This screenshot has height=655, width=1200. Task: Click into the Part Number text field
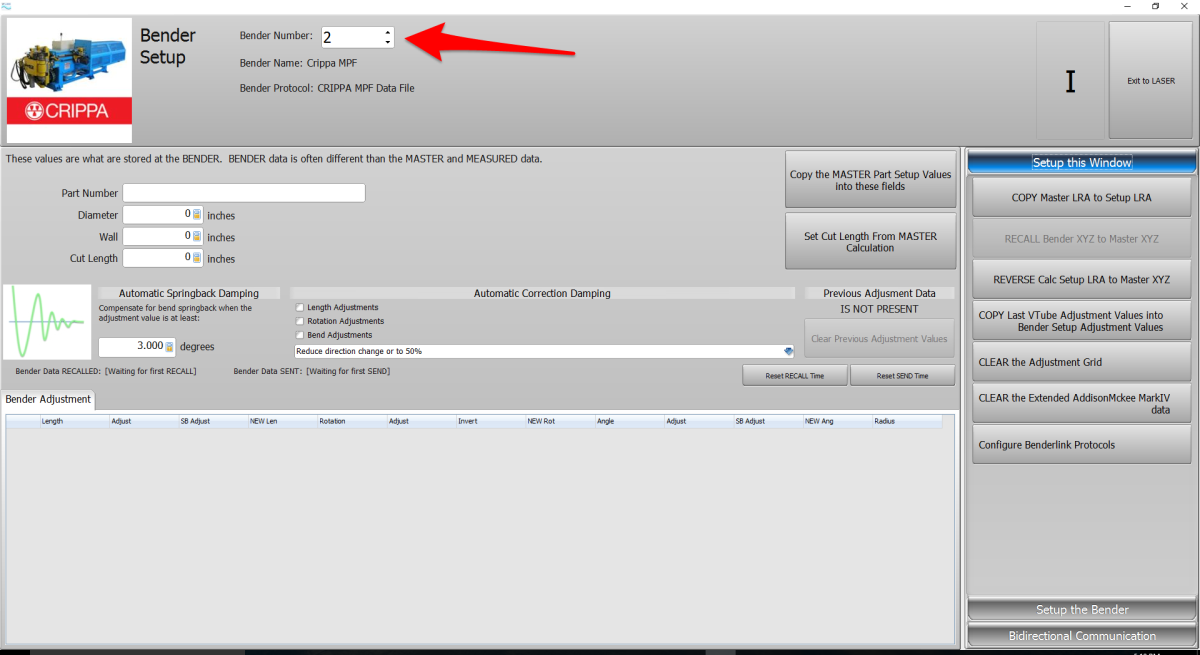(244, 193)
